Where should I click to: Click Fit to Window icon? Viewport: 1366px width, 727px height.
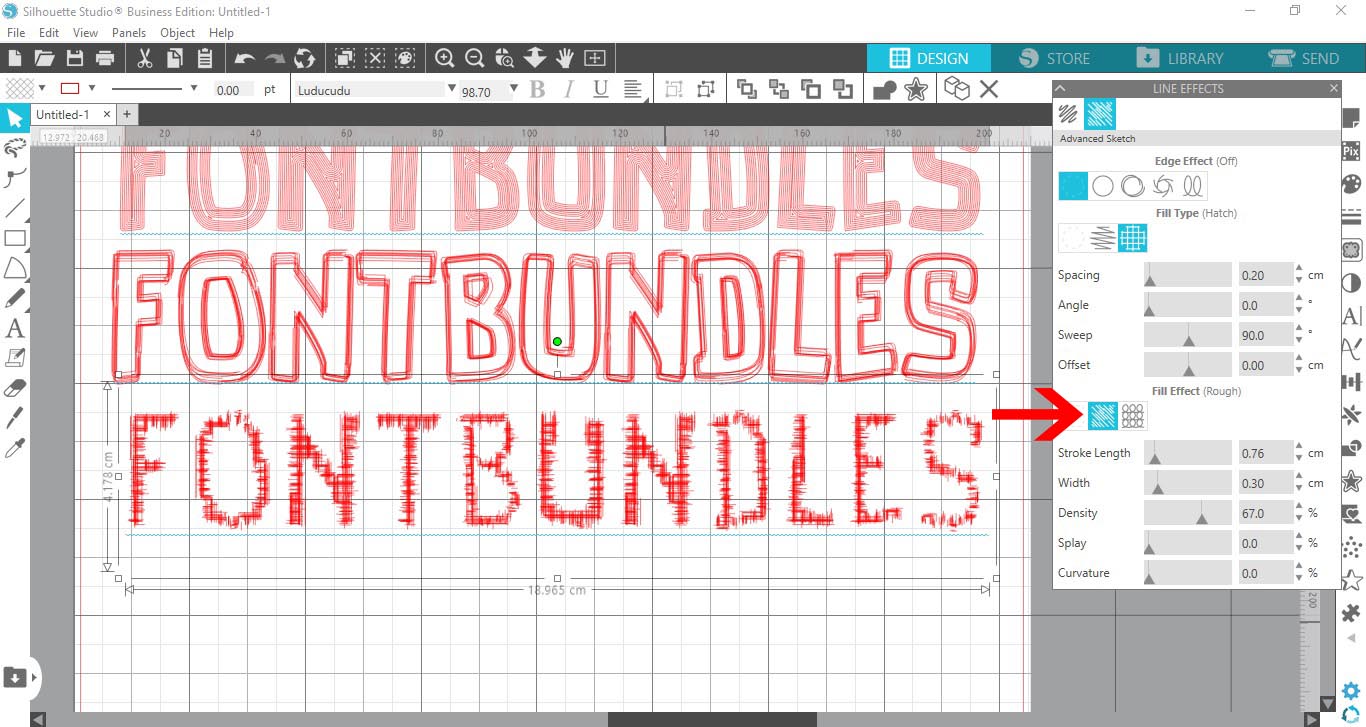pos(594,58)
